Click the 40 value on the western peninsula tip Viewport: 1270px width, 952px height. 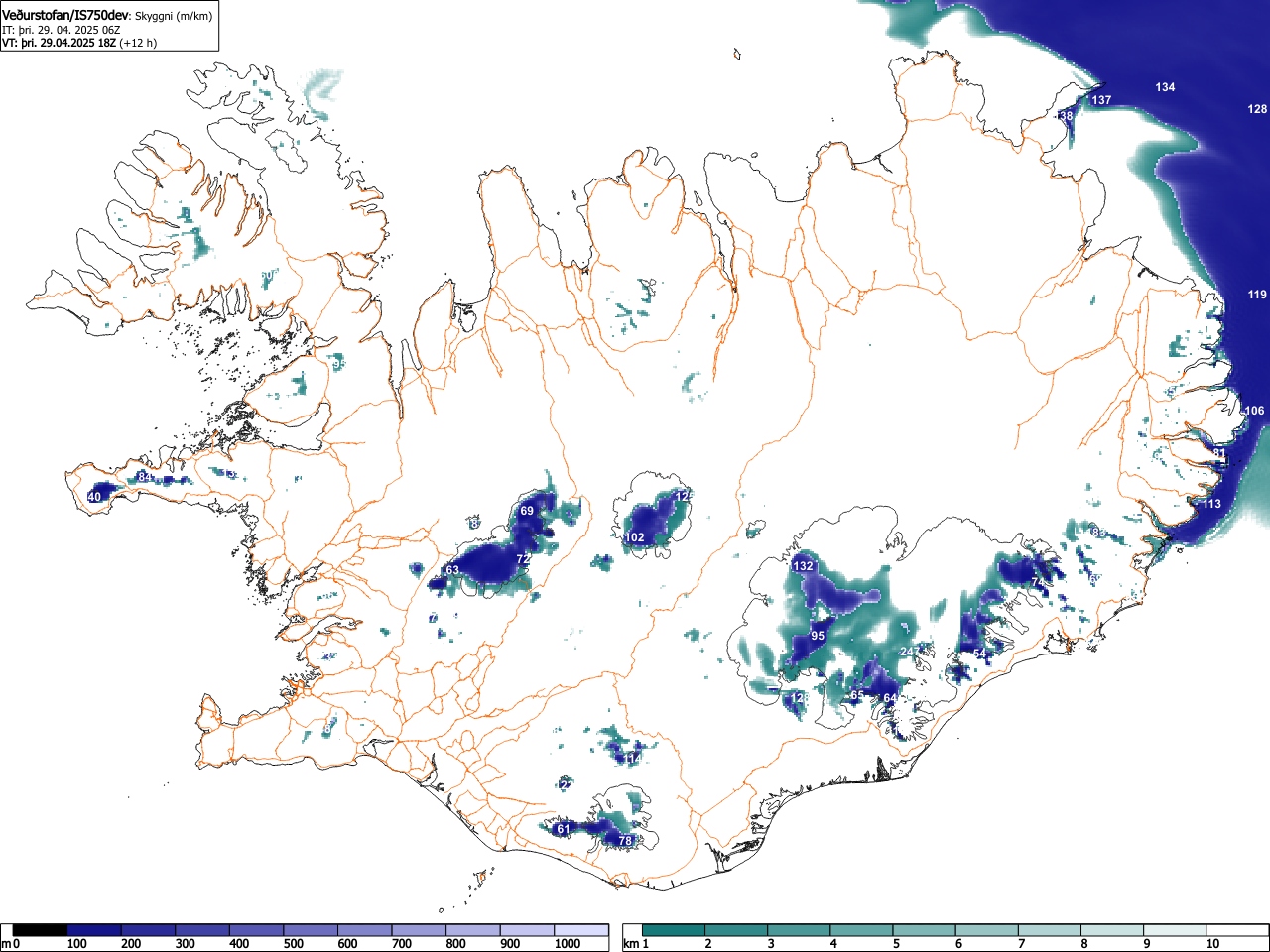(94, 497)
